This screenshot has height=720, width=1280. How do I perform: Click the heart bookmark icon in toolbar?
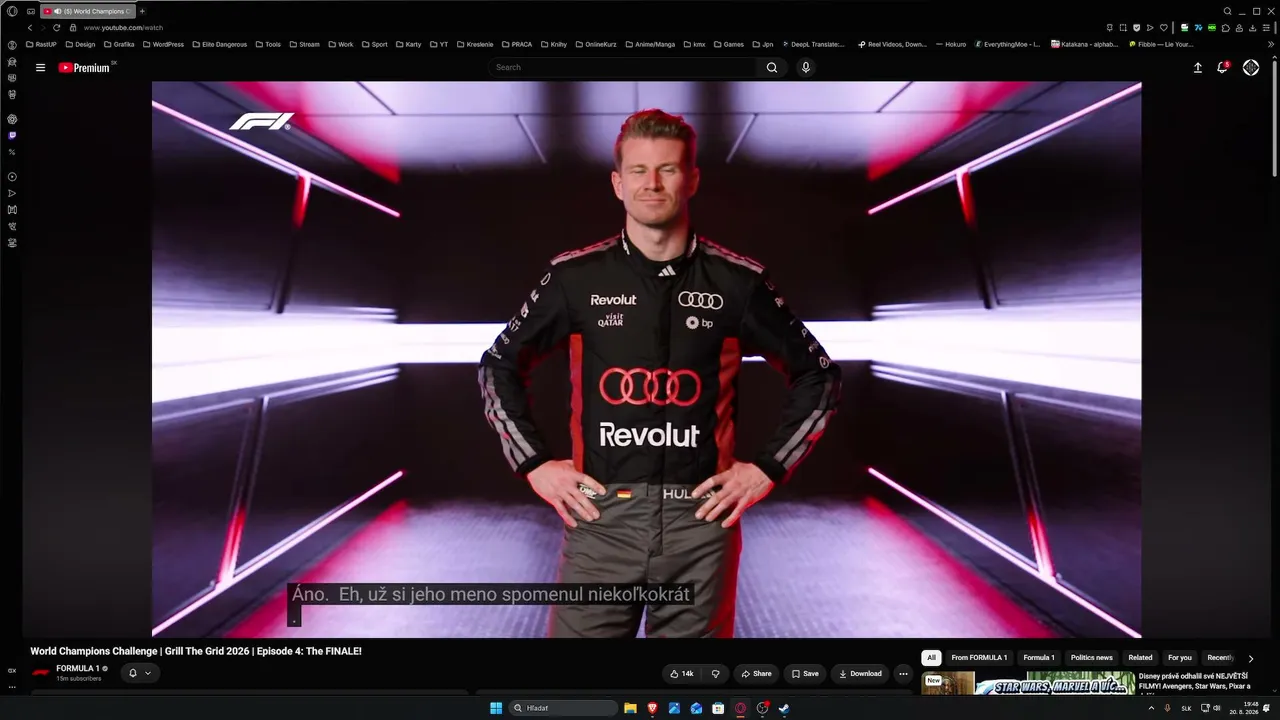1163,28
